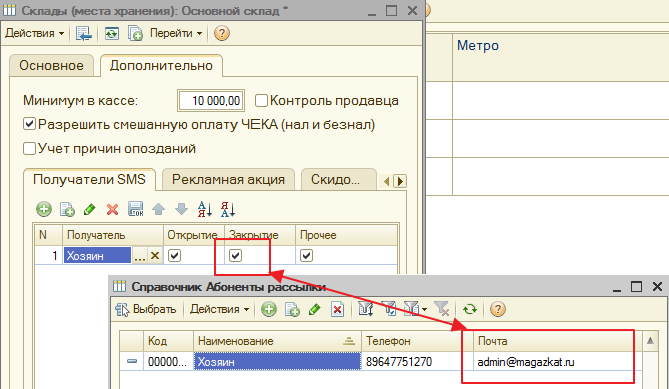The image size is (669, 389).
Task: Click the Открытие column header
Action: [194, 235]
